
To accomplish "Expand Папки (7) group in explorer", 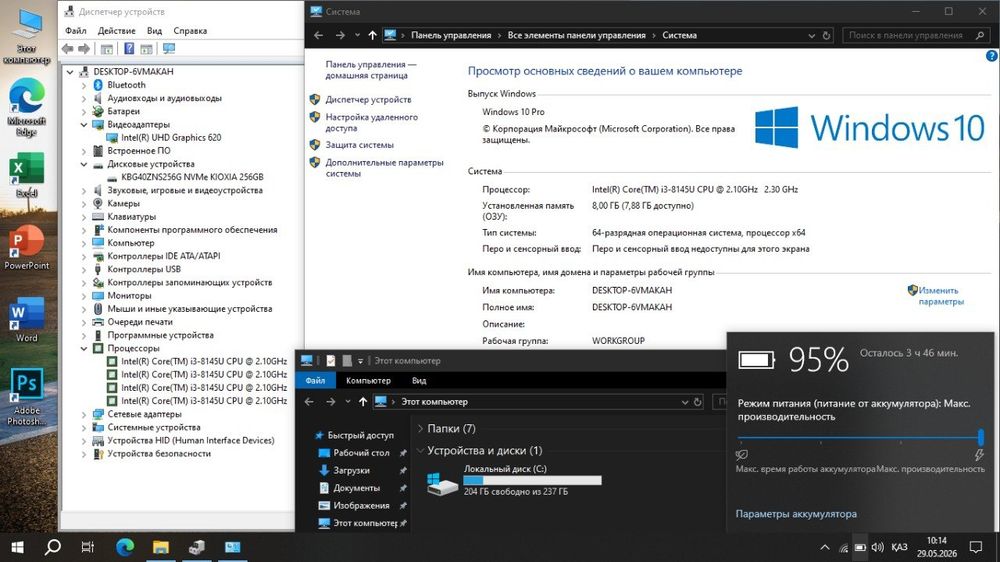I will pos(420,429).
